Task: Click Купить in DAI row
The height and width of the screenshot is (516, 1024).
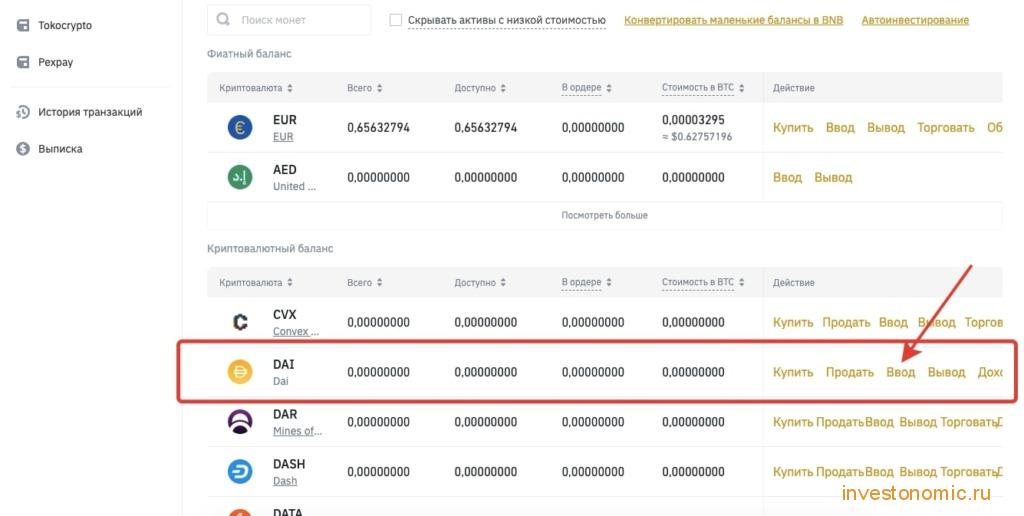Action: point(793,372)
